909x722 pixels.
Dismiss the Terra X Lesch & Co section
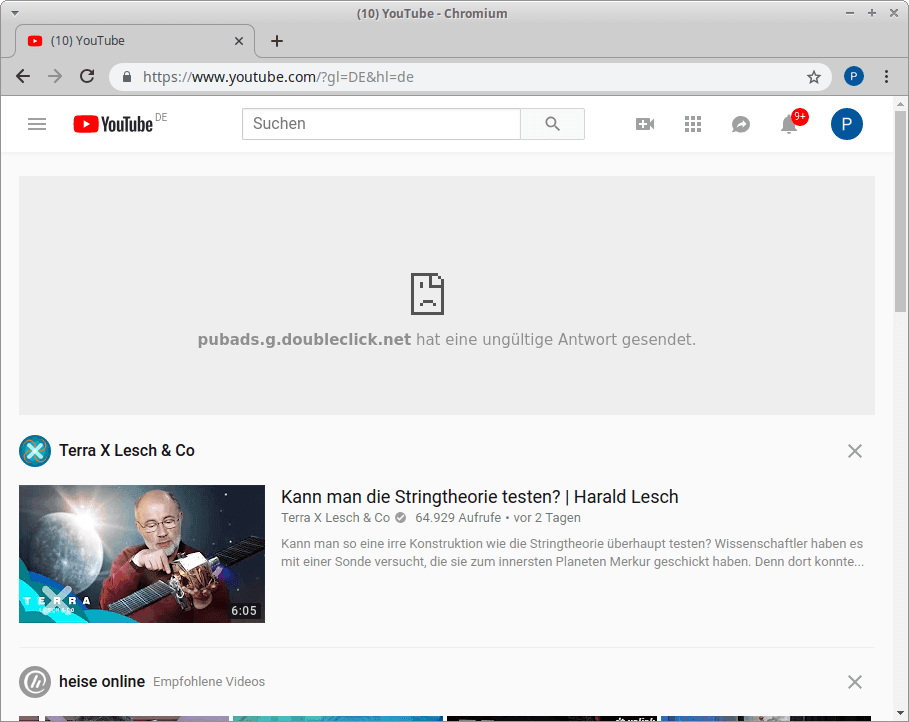(x=855, y=451)
